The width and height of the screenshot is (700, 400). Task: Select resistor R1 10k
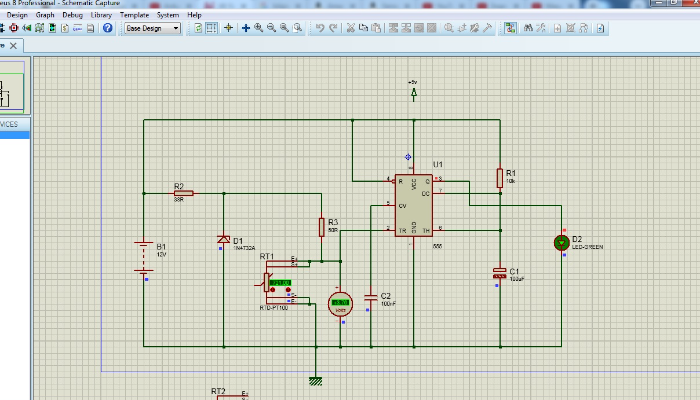(500, 178)
